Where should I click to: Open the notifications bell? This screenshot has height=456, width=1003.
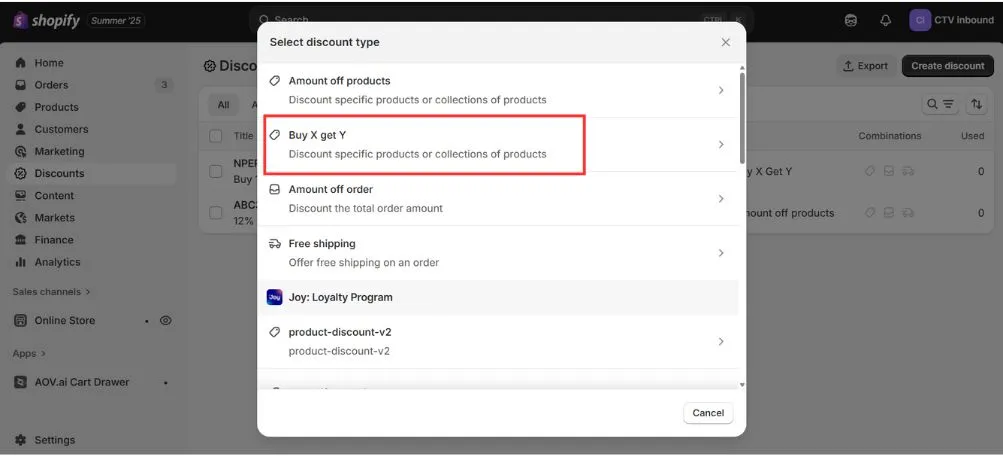[x=885, y=20]
